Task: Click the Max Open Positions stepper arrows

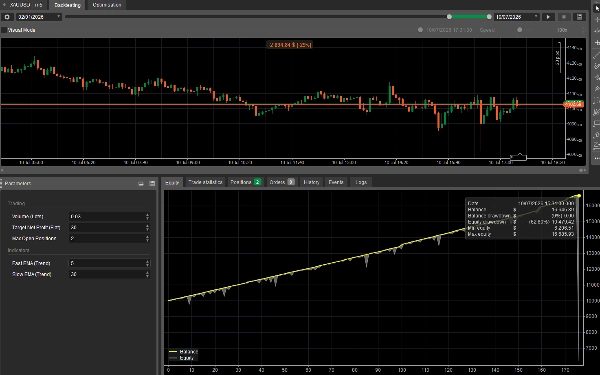Action: (147, 238)
